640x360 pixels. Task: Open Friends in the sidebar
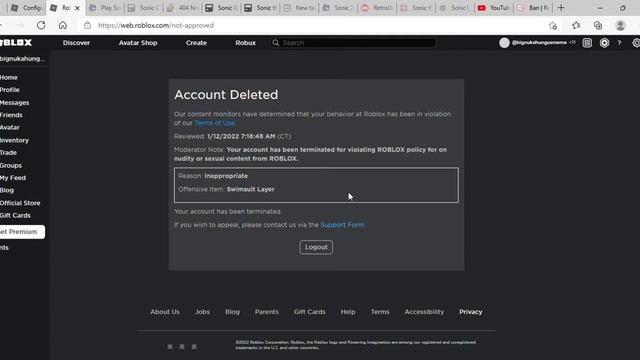11,115
